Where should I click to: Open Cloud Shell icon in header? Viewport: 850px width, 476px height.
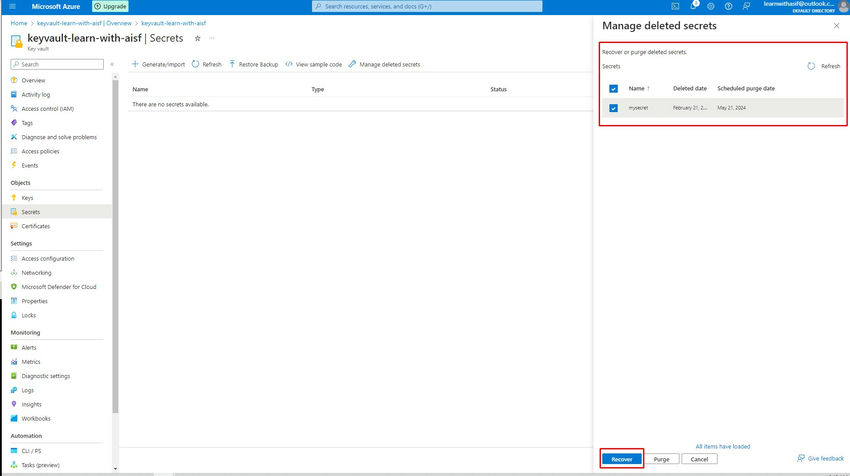[x=675, y=7]
